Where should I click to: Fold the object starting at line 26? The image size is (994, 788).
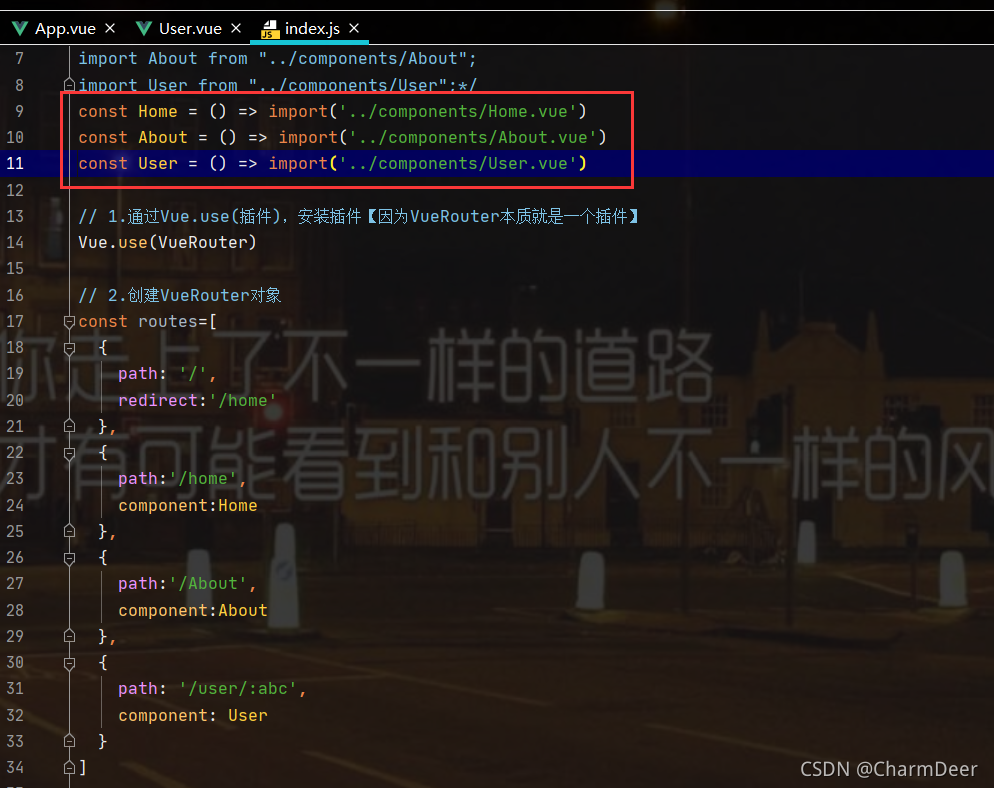(x=69, y=558)
